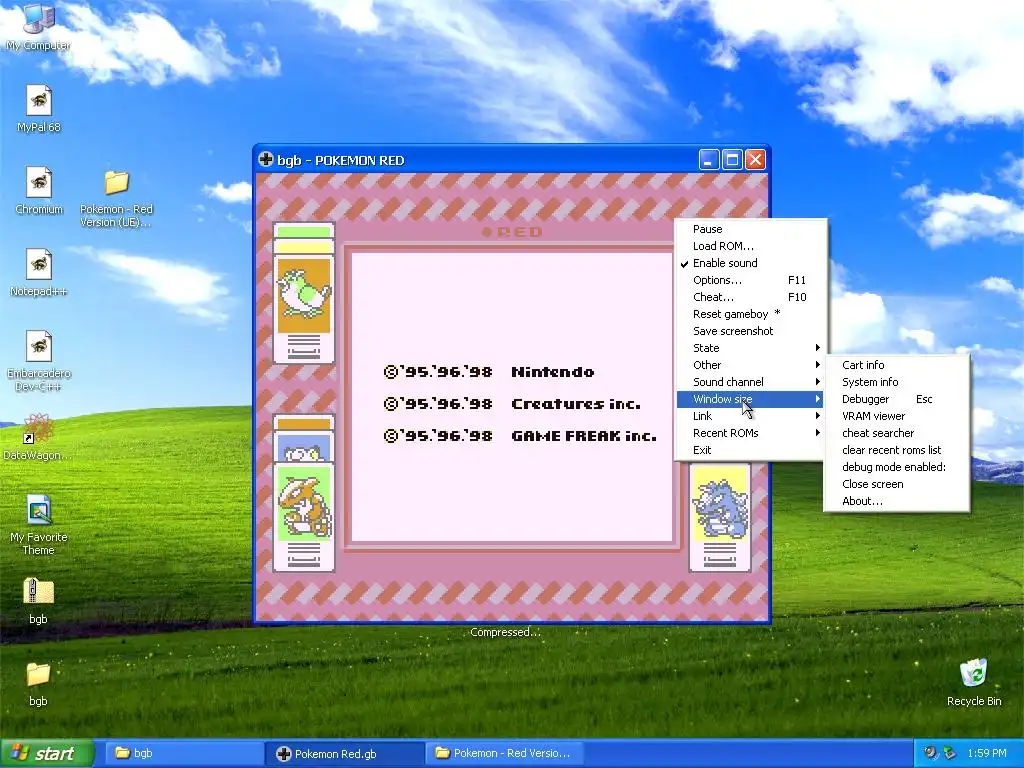Choose Load ROM... from the menu
This screenshot has width=1024, height=768.
pos(750,246)
